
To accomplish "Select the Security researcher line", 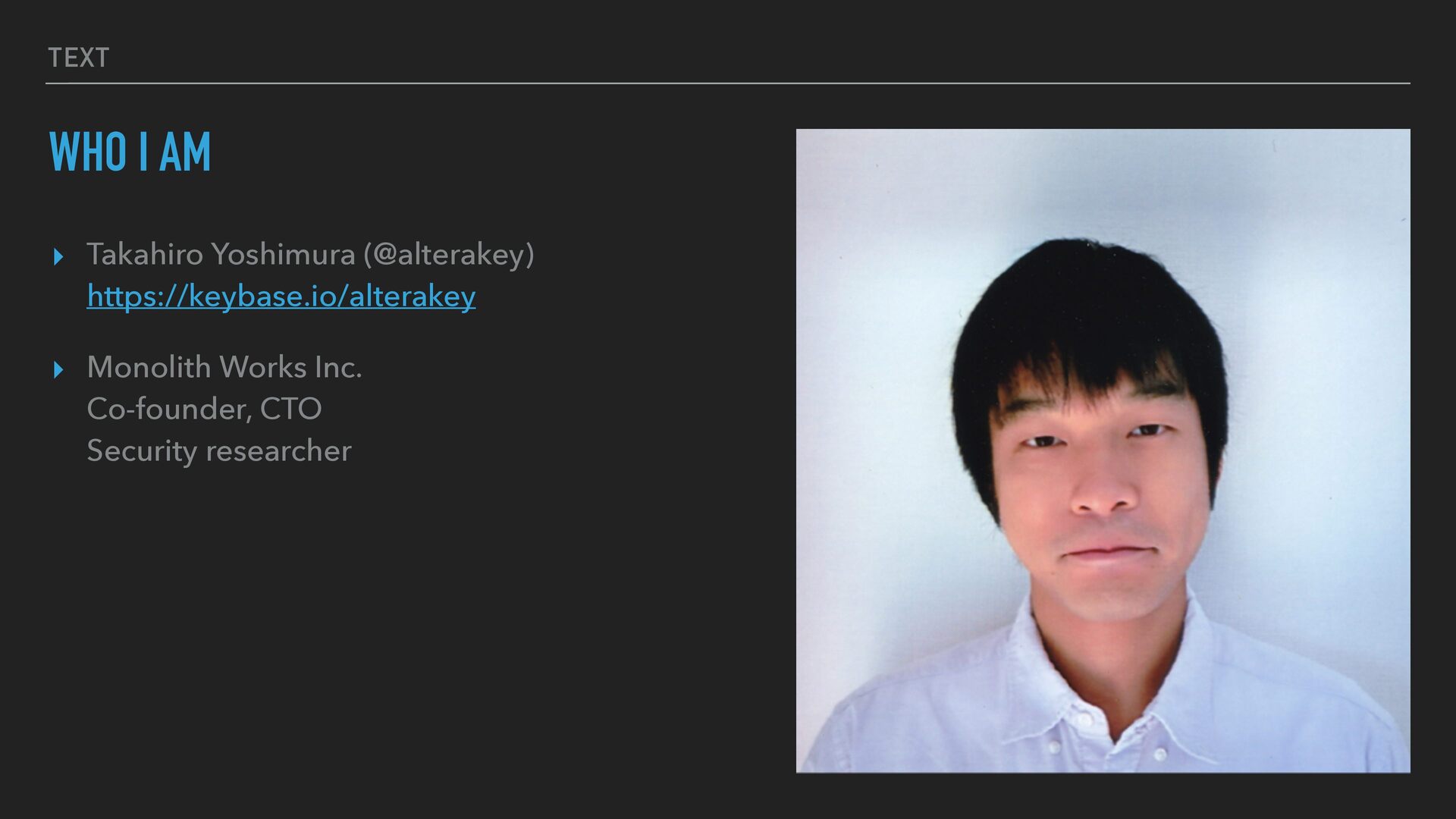I will pyautogui.click(x=219, y=451).
